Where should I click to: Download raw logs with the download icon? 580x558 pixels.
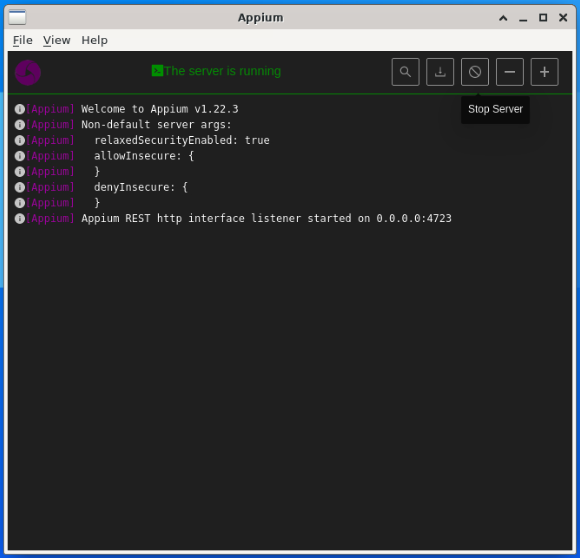(x=440, y=72)
